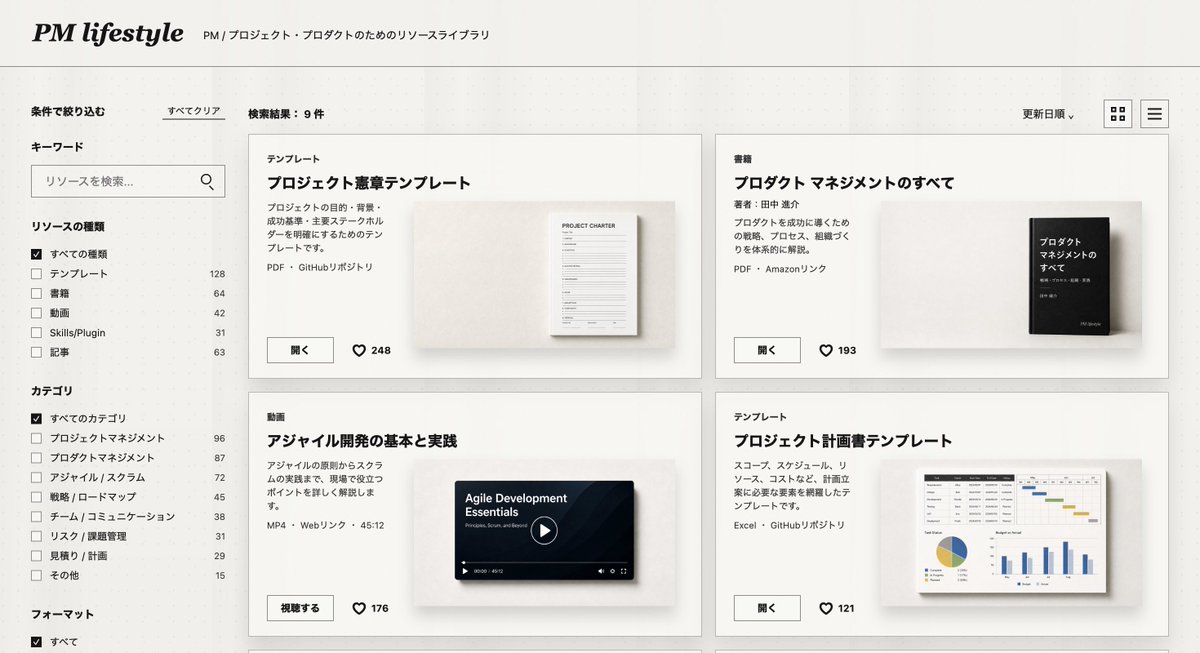Switch to list view layout
This screenshot has height=653, width=1200.
coord(1154,114)
